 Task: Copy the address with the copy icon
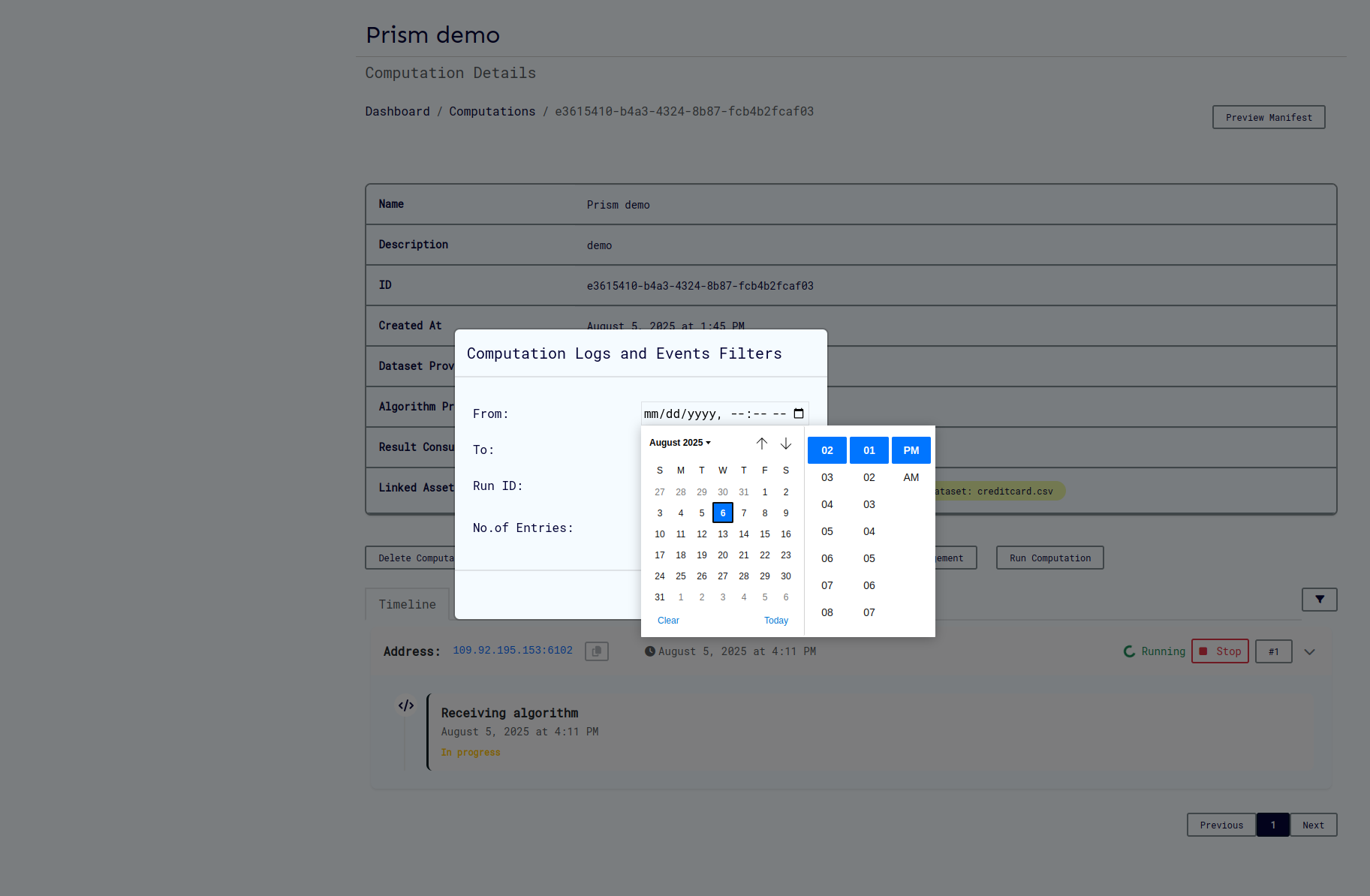[x=597, y=651]
